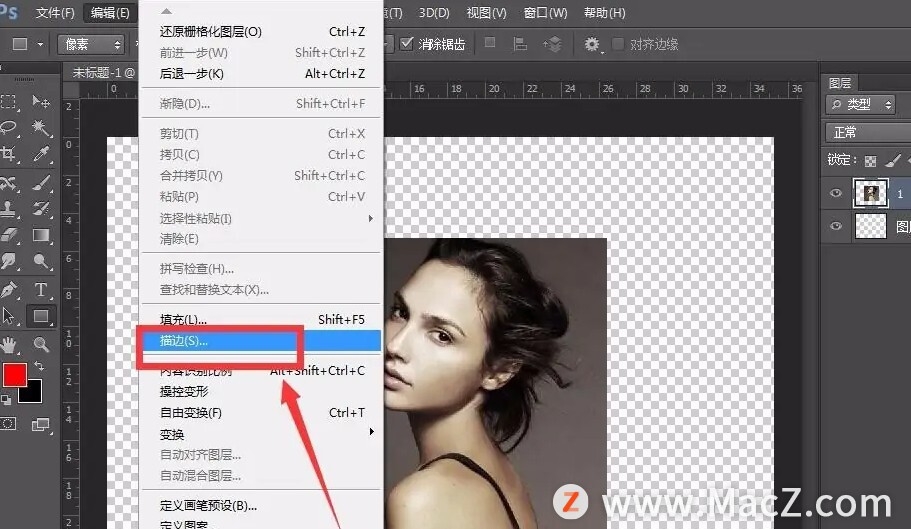Select the Smudge tool
Image resolution: width=911 pixels, height=529 pixels.
pos(8,261)
